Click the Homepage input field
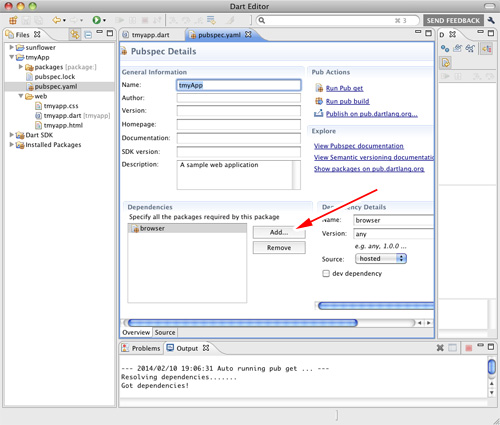The image size is (500, 425). (x=239, y=125)
